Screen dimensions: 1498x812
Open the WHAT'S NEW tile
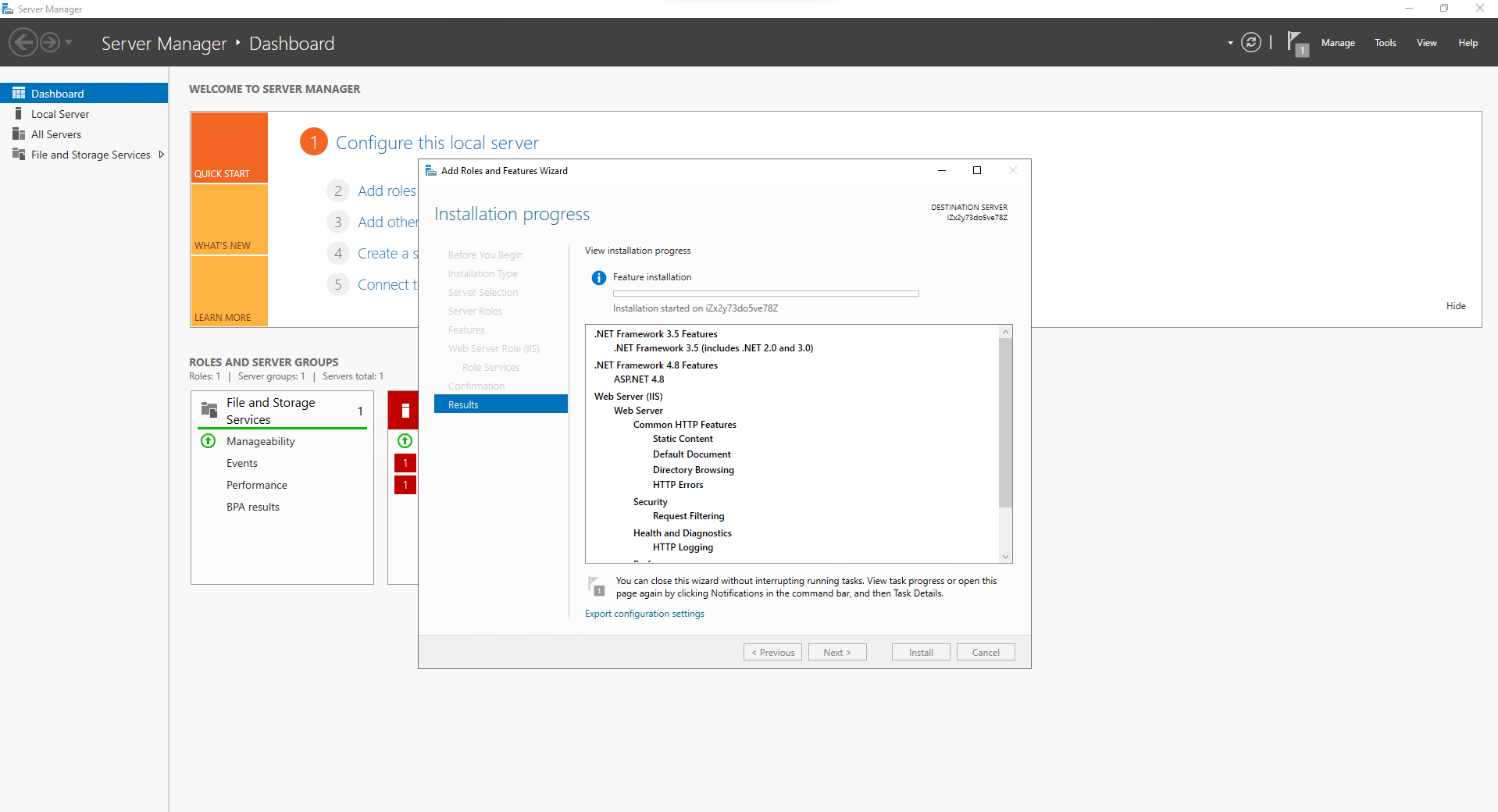tap(230, 219)
